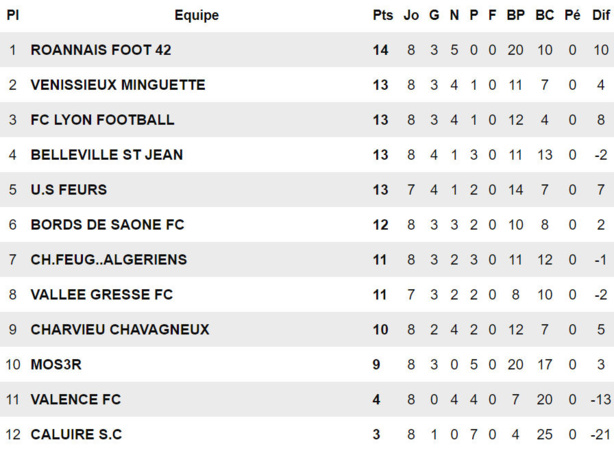Select CHARVIEU CHAVAGNEUX in the table
This screenshot has width=614, height=451.
(x=119, y=330)
